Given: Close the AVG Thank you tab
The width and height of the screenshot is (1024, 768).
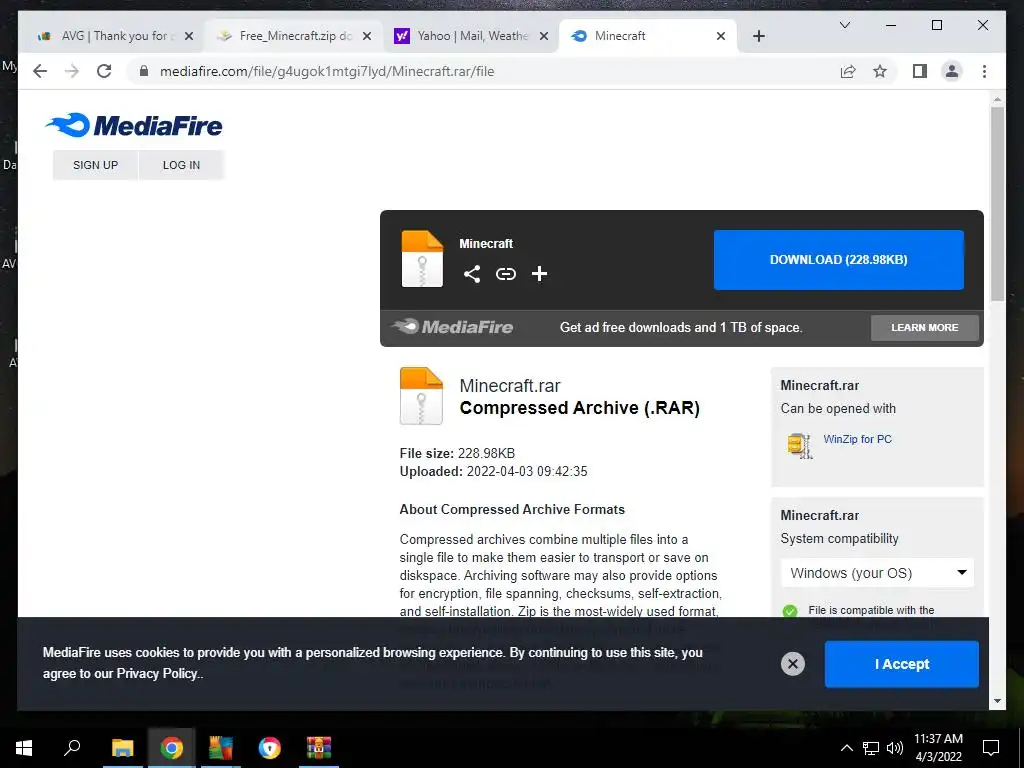Looking at the screenshot, I should point(189,36).
